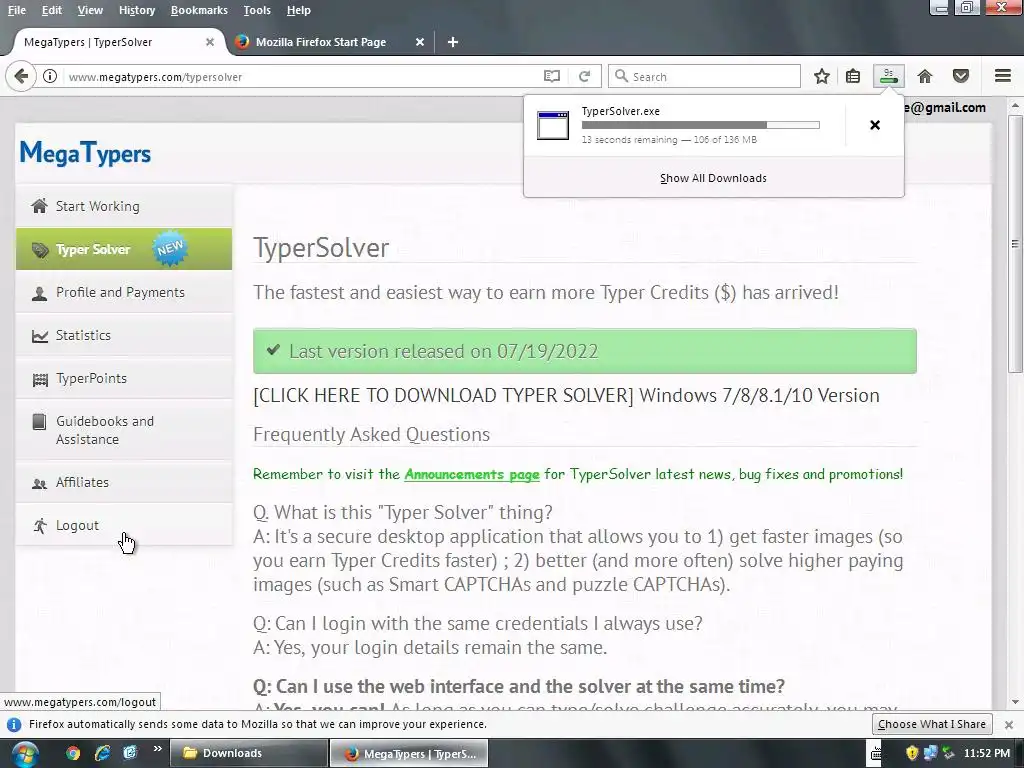Open site information icon in address bar
1024x768 pixels.
(x=50, y=76)
